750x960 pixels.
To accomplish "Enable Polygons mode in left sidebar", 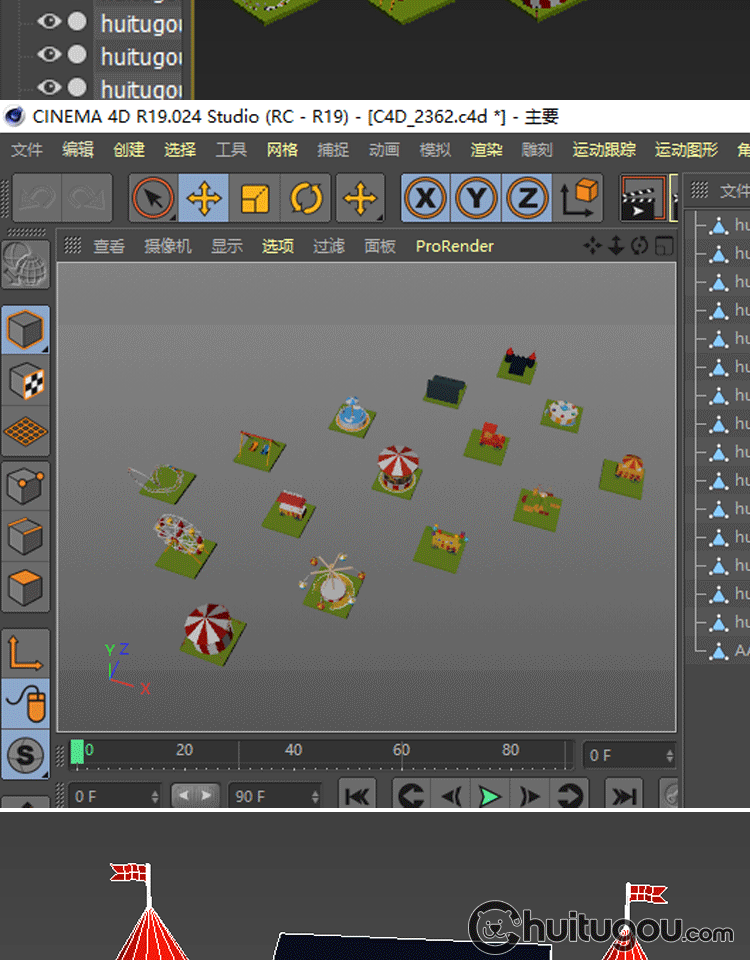I will (25, 588).
